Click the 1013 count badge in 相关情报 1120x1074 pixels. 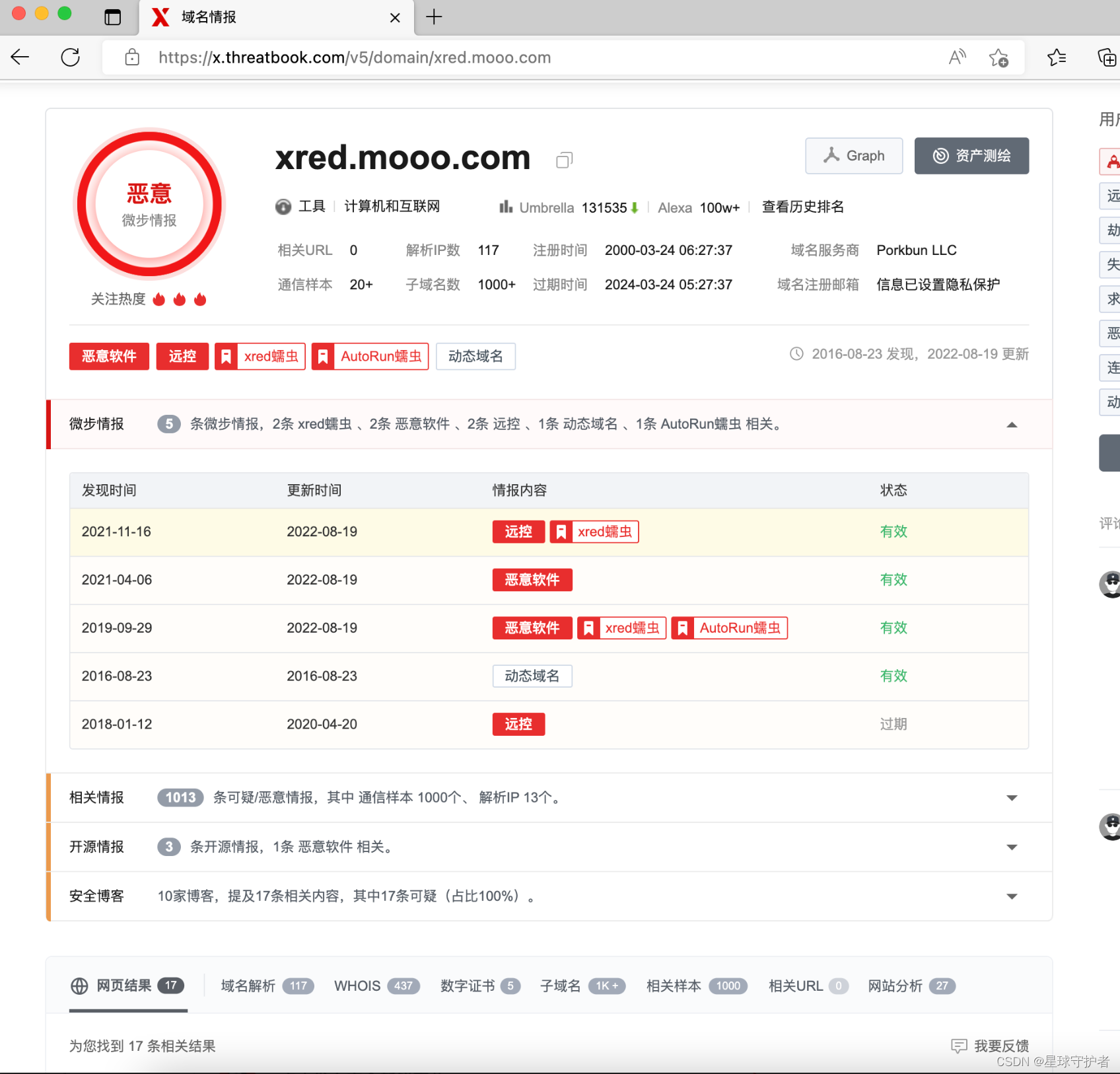(180, 798)
